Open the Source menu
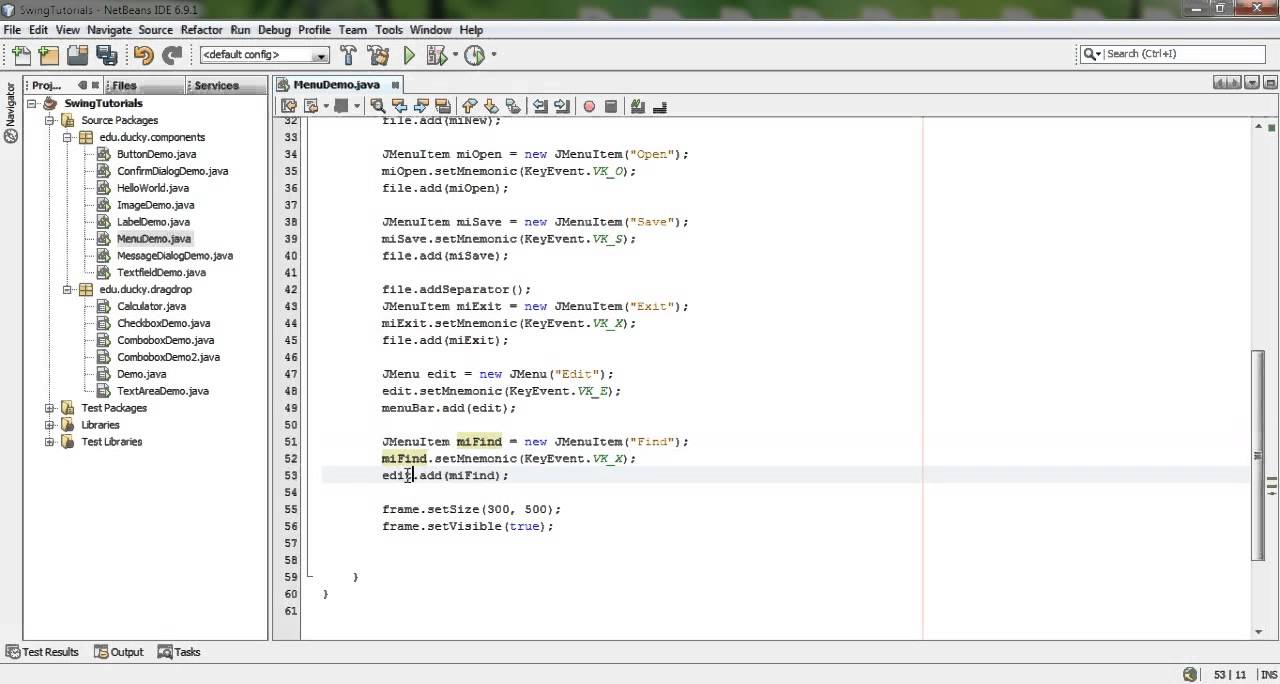 coord(155,30)
